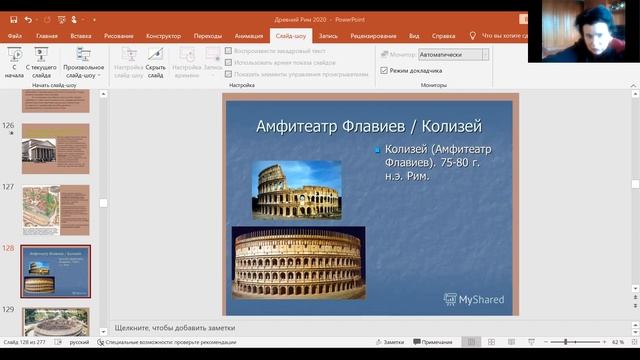Click the Save icon in quick access toolbar

[13, 20]
